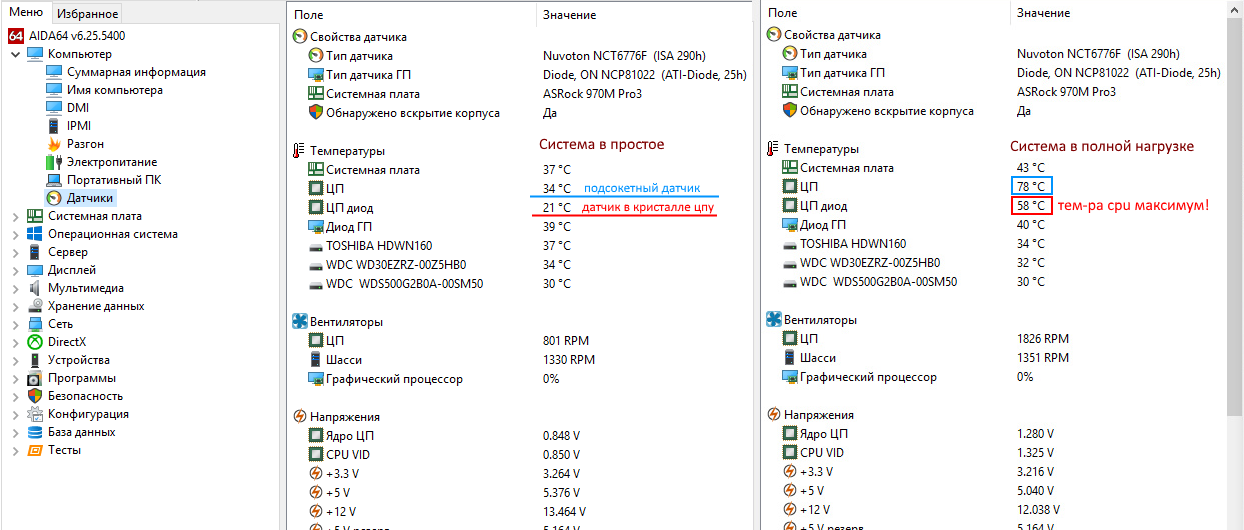The width and height of the screenshot is (1244, 530).
Task: Select Портативный ПК in the tree
Action: pyautogui.click(x=114, y=180)
